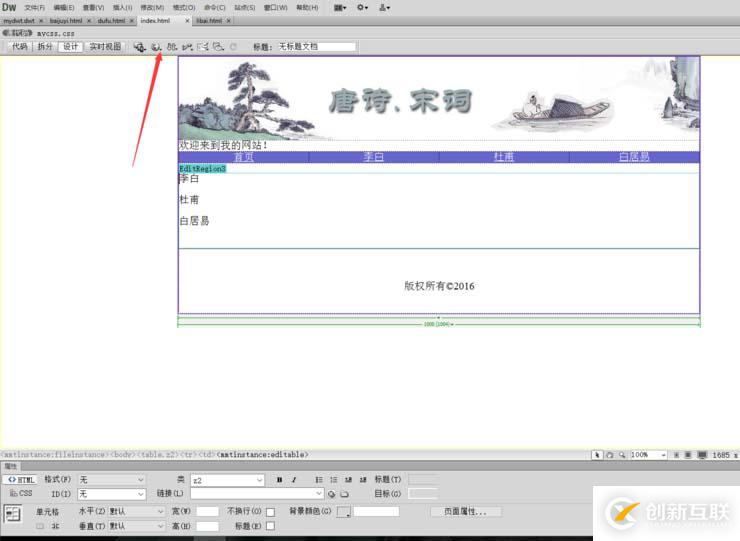Open the 查看(V) menu
The width and height of the screenshot is (740, 541).
click(x=93, y=8)
